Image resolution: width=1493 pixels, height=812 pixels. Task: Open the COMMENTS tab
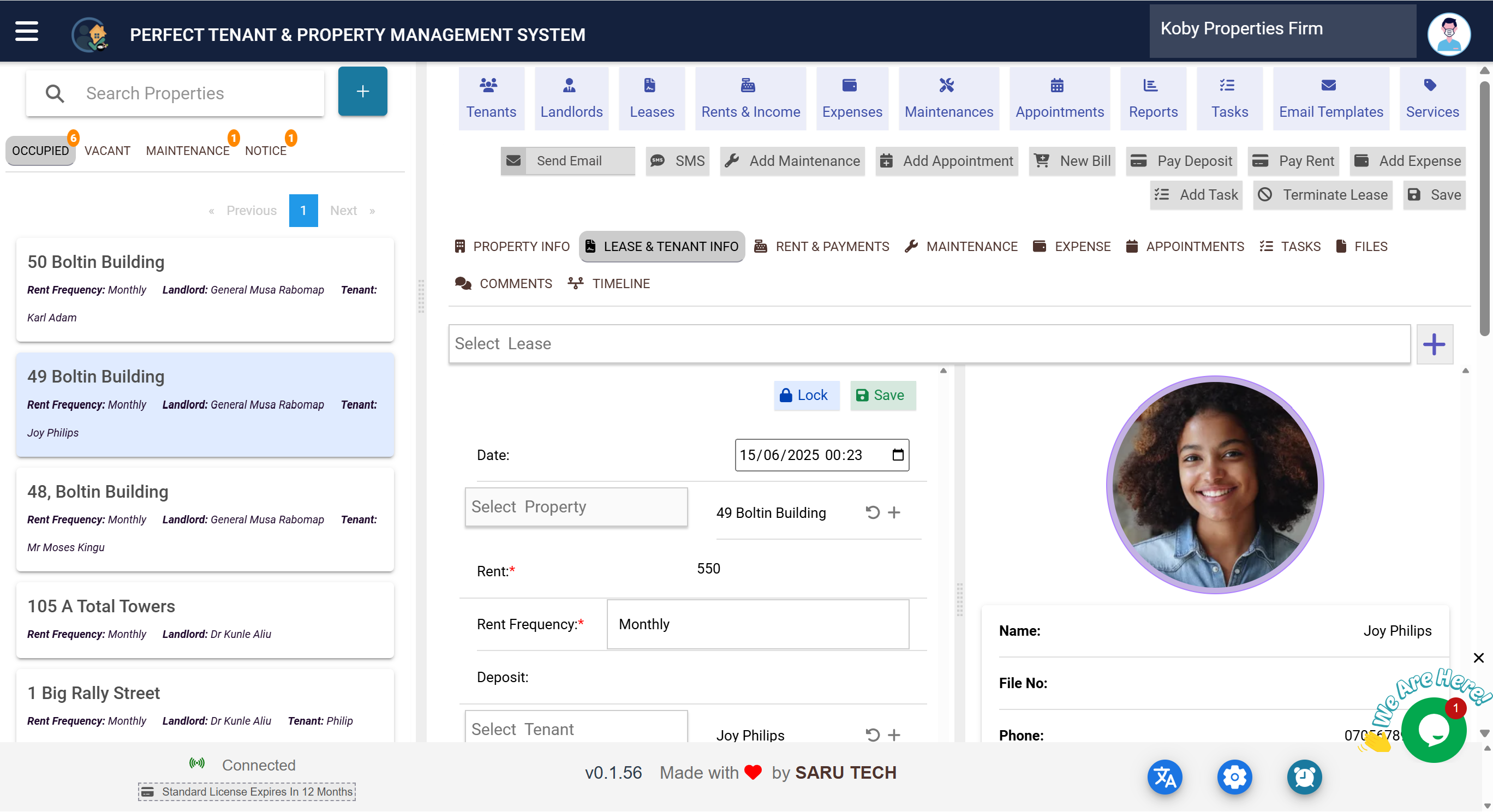coord(503,283)
